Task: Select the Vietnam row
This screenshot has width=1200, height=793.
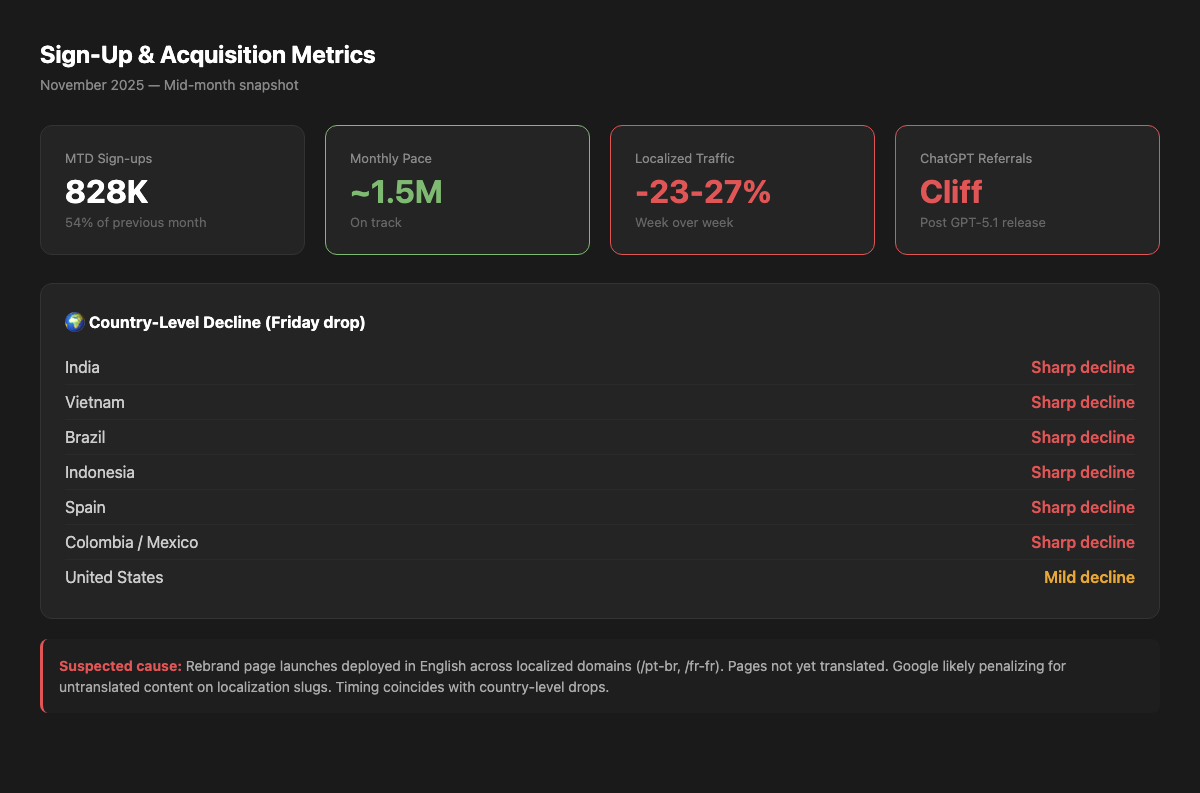Action: click(600, 402)
